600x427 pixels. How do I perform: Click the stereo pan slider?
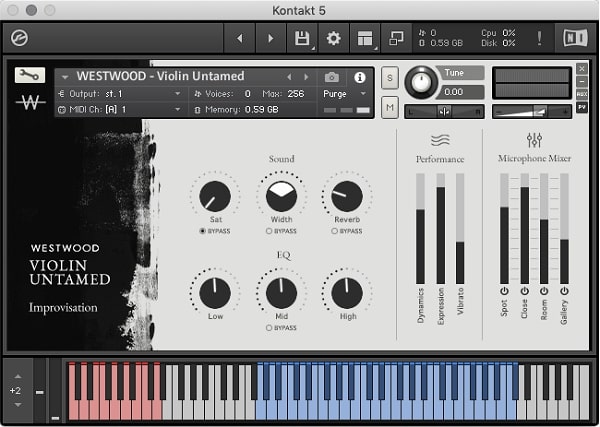pos(444,112)
